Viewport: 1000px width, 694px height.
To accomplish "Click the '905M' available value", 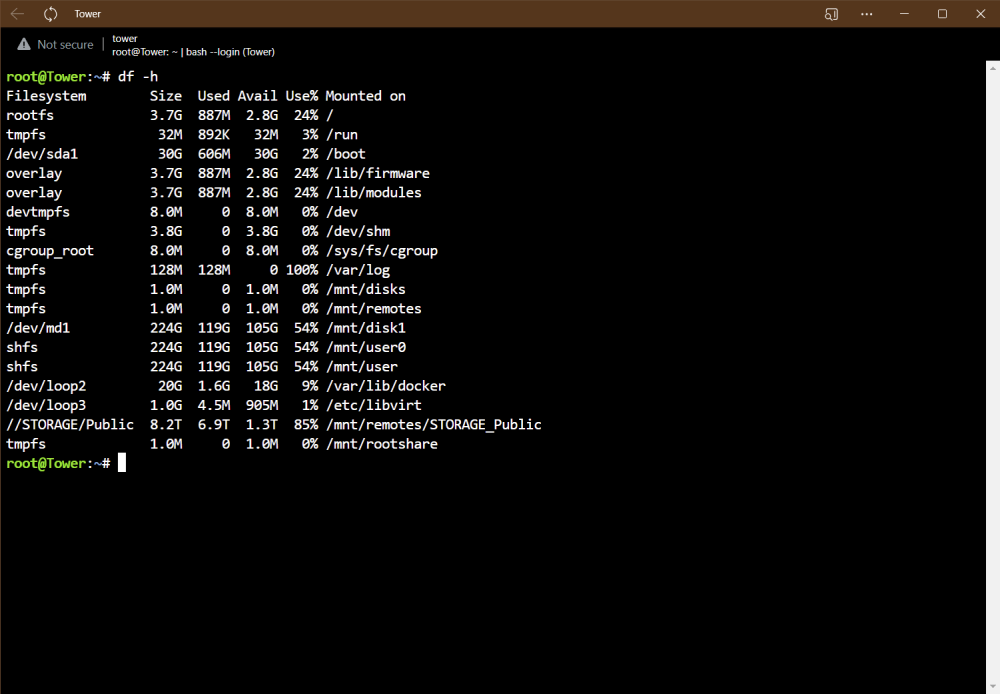I will [261, 405].
